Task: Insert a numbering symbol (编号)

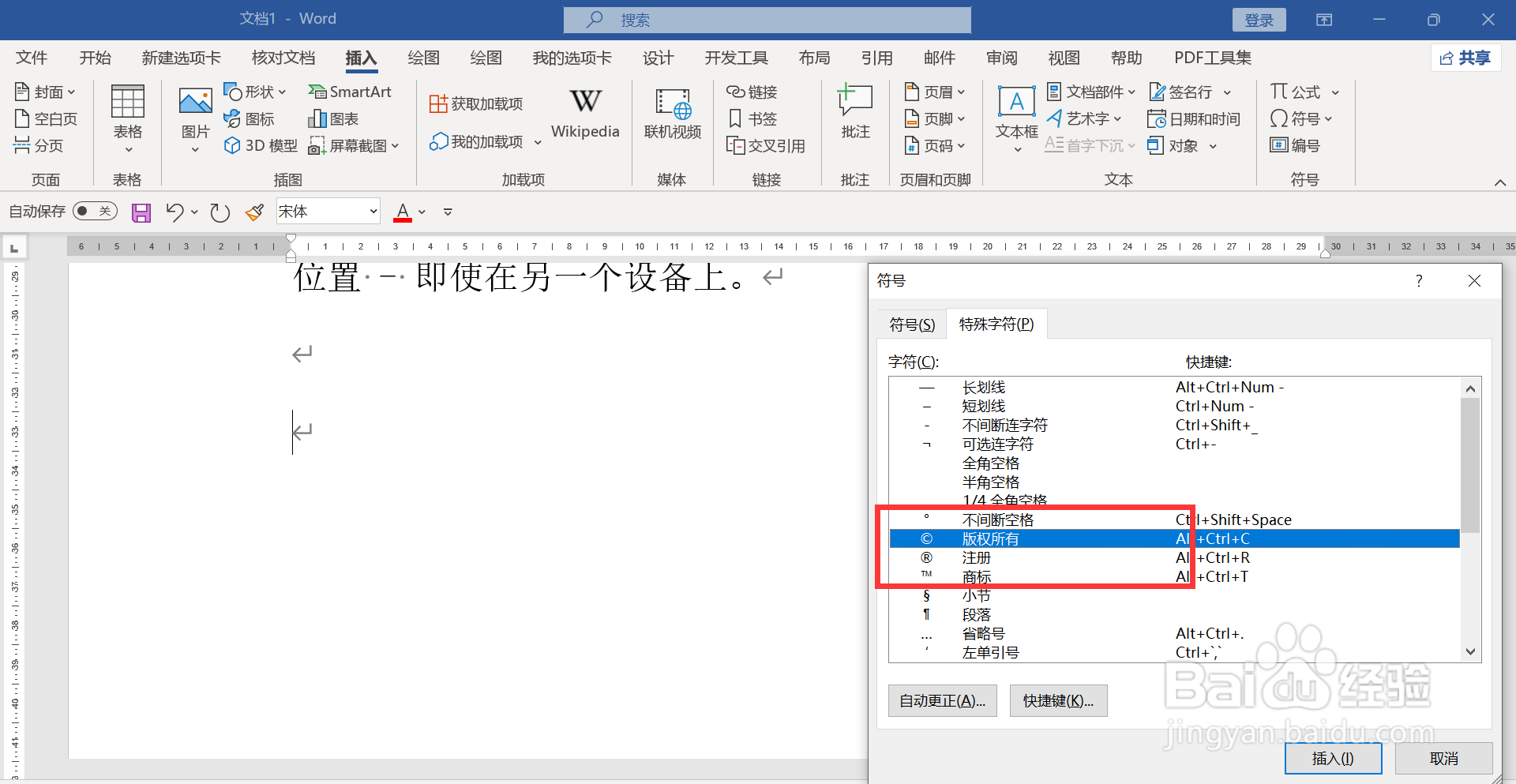Action: pyautogui.click(x=1295, y=145)
